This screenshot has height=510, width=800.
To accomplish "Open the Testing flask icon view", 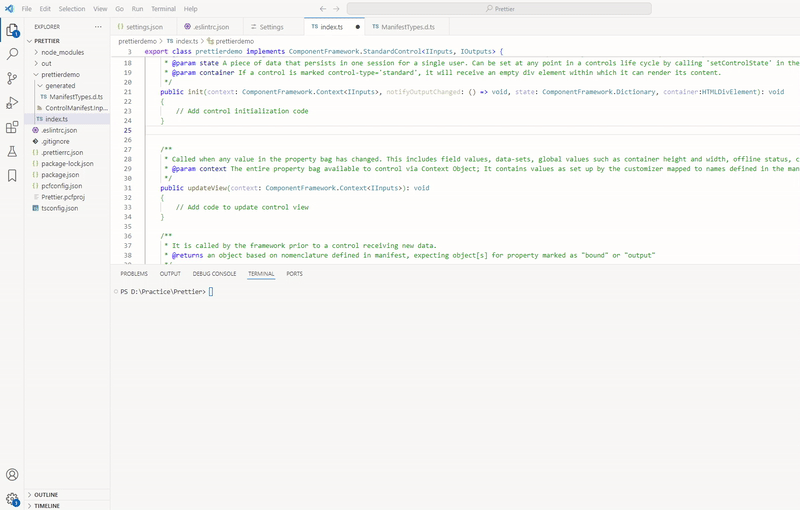I will [x=12, y=152].
